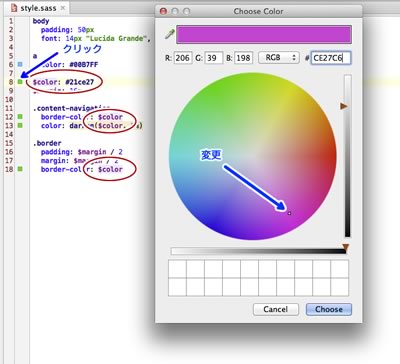Click the first empty recent color cell
The width and height of the screenshot is (400, 364).
point(177,269)
